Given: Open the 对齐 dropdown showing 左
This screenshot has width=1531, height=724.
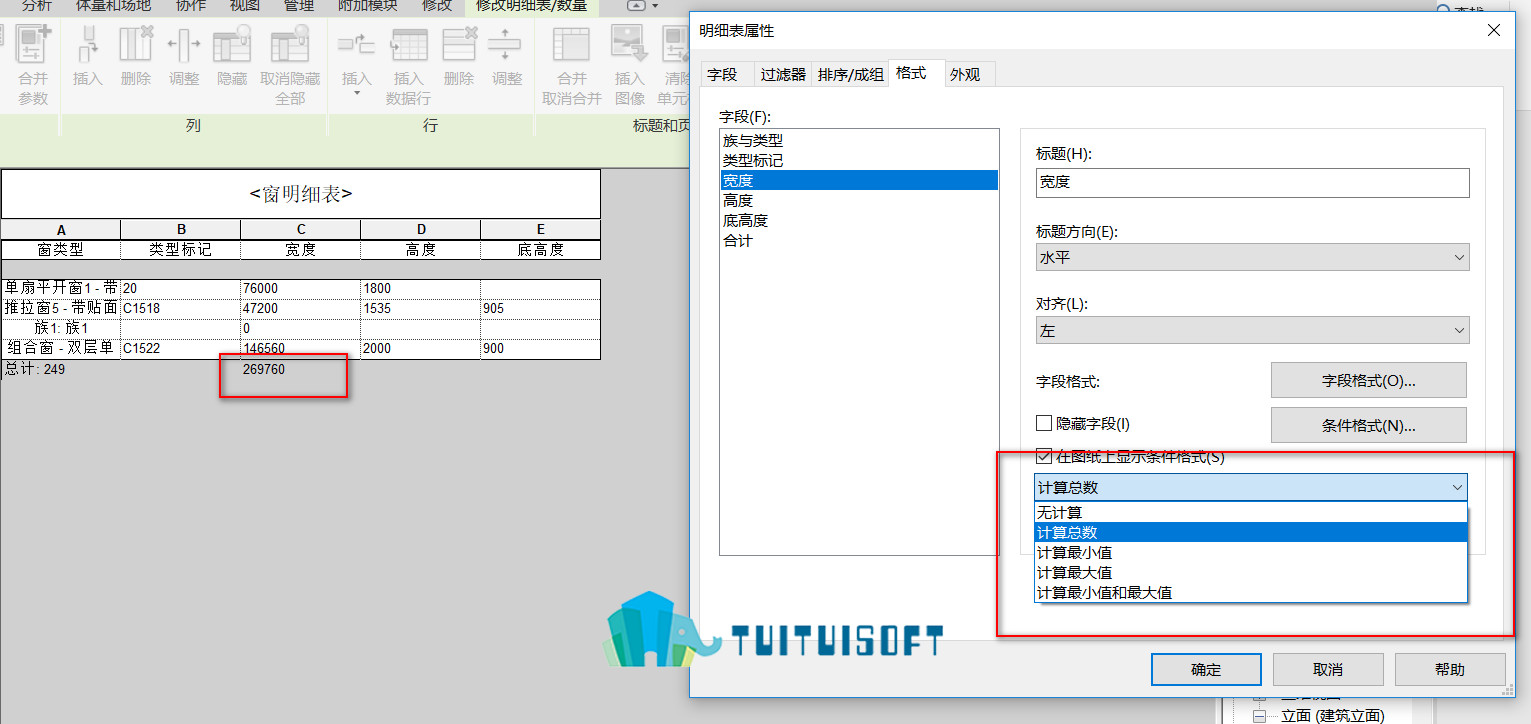Looking at the screenshot, I should coord(1253,331).
